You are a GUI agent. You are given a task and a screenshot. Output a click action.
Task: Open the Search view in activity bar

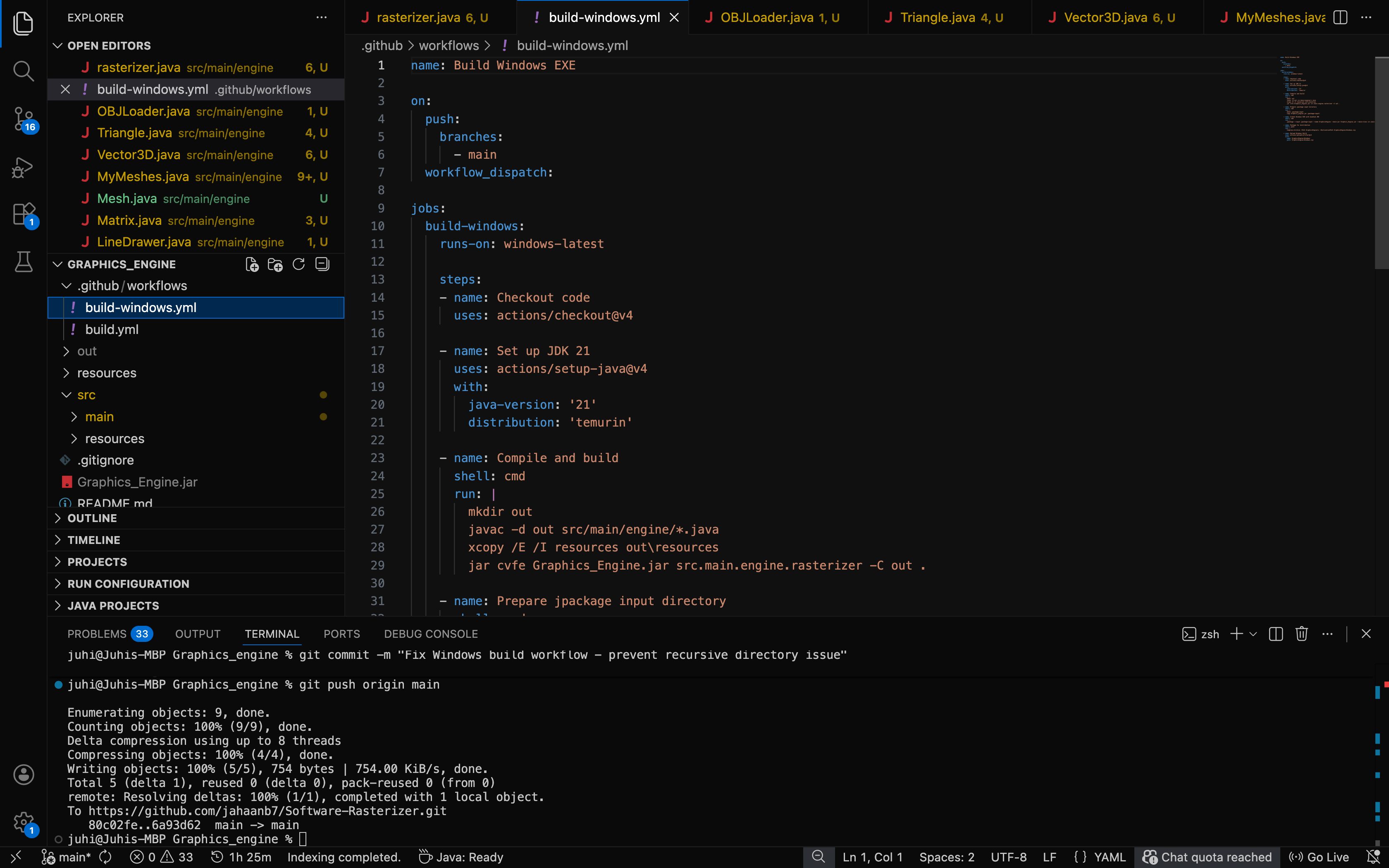[23, 71]
